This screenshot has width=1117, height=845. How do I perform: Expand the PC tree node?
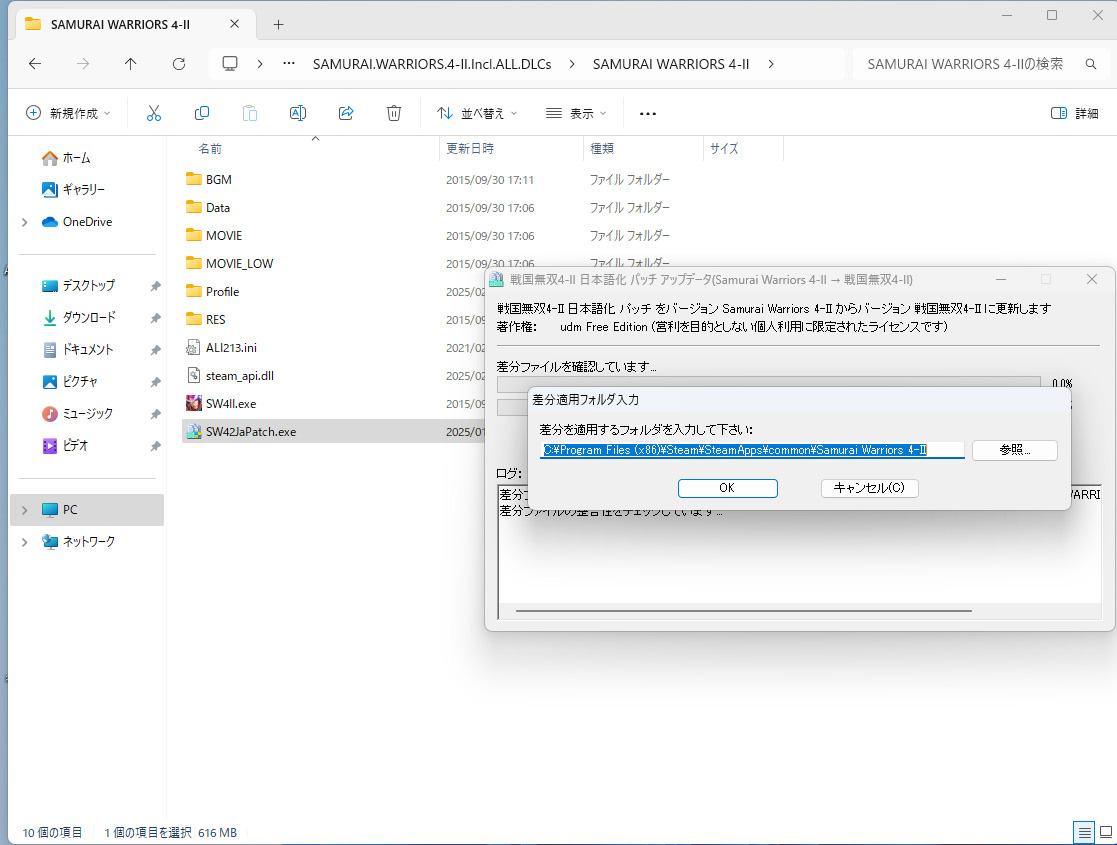(x=25, y=510)
